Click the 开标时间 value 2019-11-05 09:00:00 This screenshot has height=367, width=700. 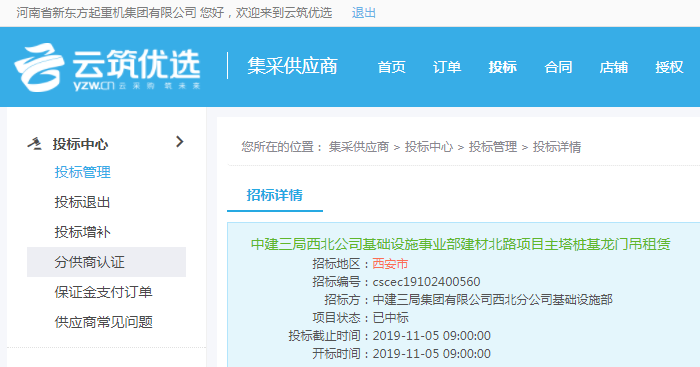(432, 354)
